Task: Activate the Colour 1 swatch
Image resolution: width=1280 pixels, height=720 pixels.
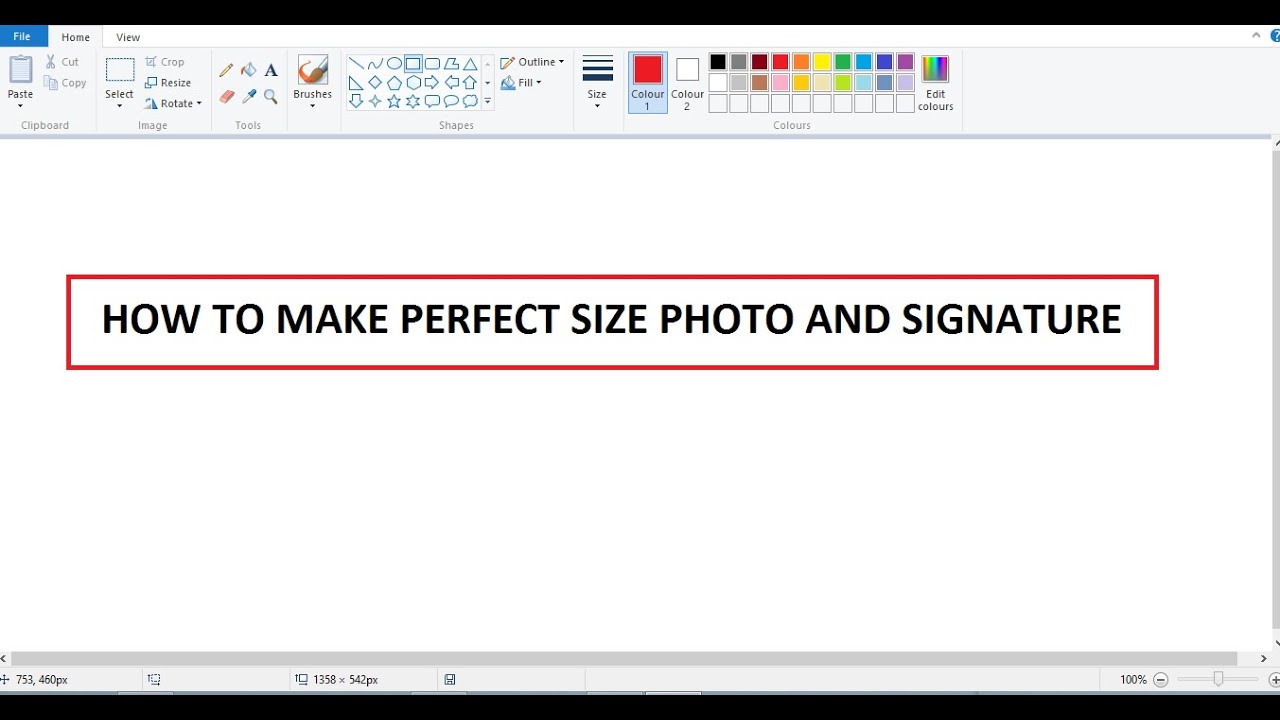Action: click(x=648, y=82)
